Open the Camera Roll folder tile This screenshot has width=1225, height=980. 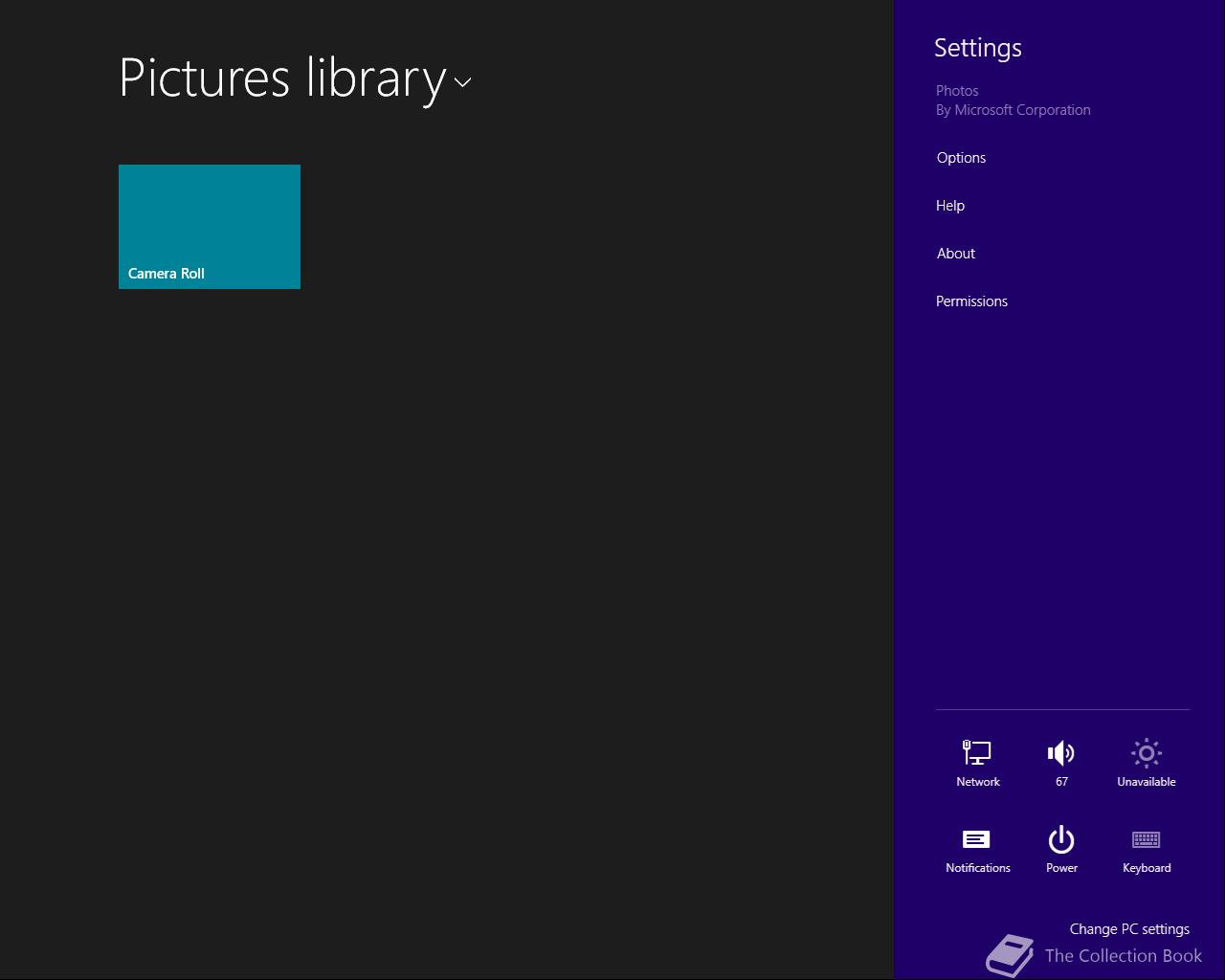[x=210, y=227]
